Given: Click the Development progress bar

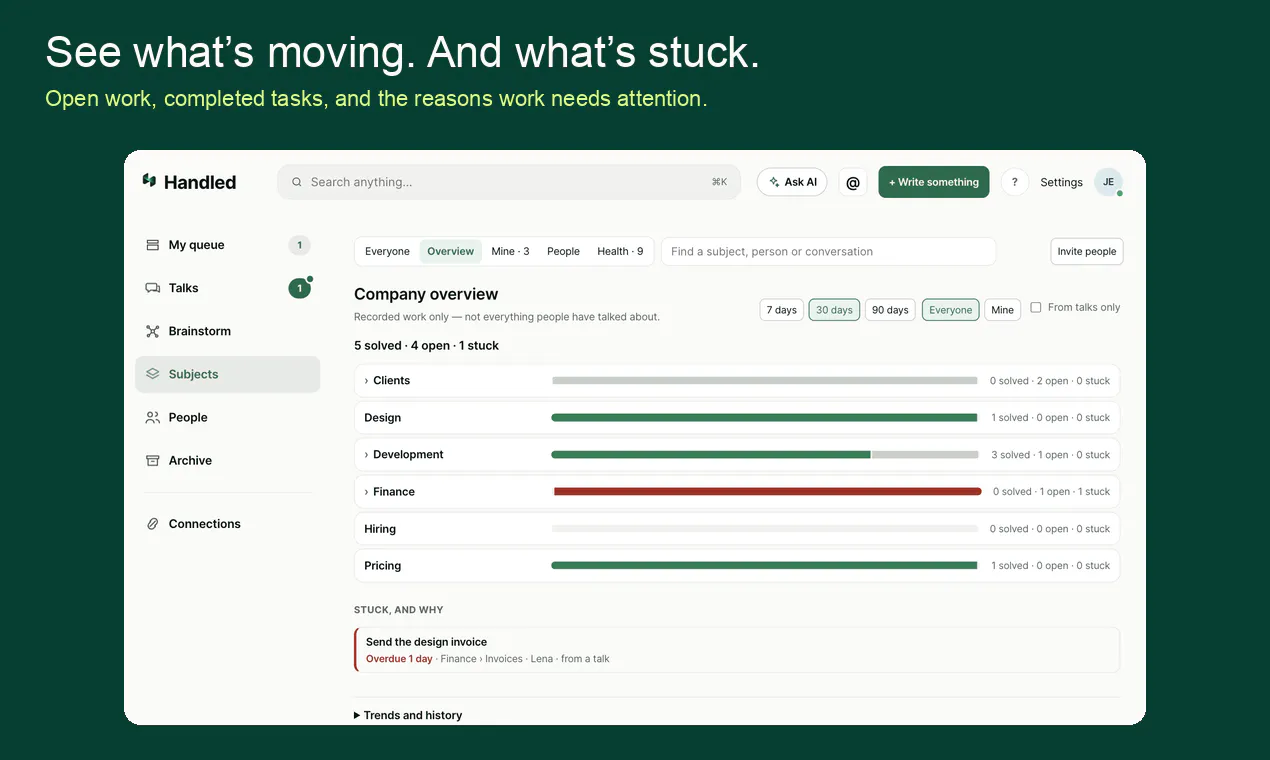Looking at the screenshot, I should (x=765, y=455).
